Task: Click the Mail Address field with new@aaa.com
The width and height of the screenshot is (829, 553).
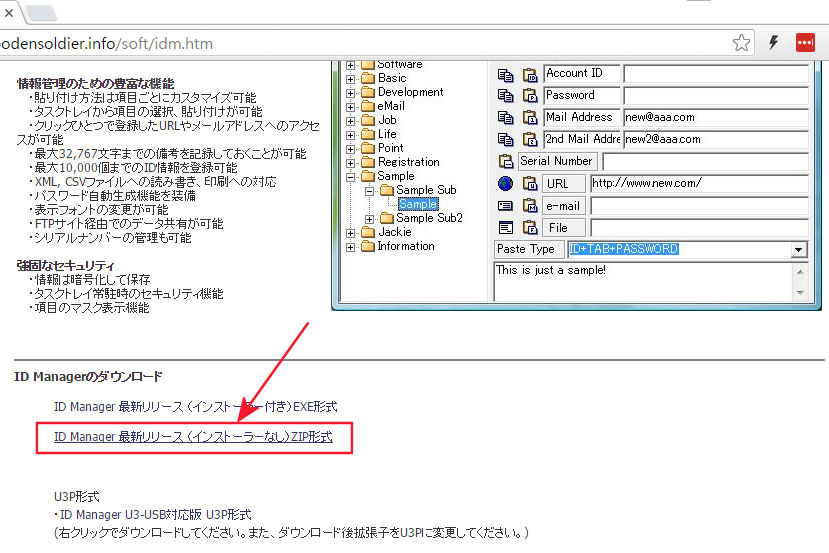Action: [716, 117]
